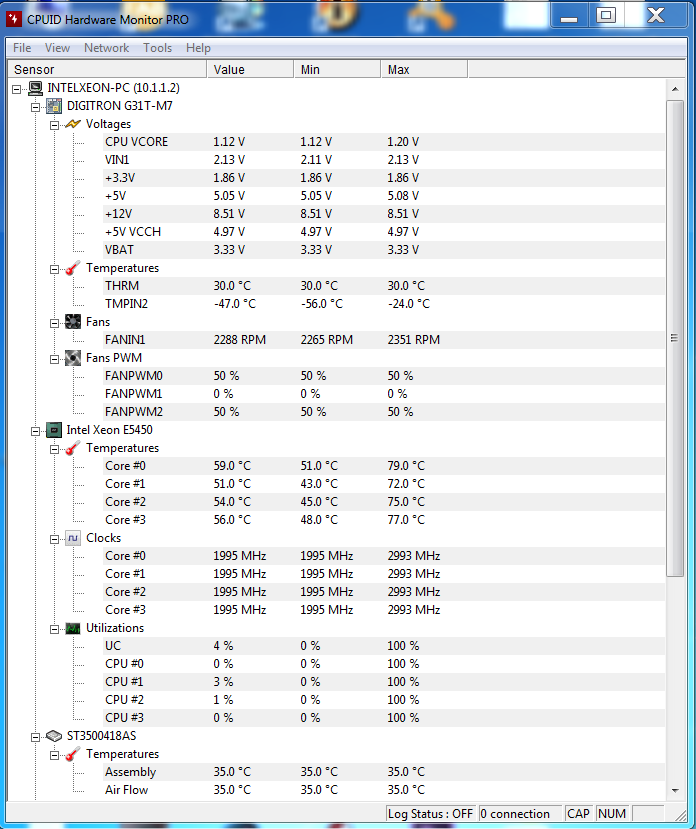Select the VIN1 voltage row
The height and width of the screenshot is (829, 696).
383,160
